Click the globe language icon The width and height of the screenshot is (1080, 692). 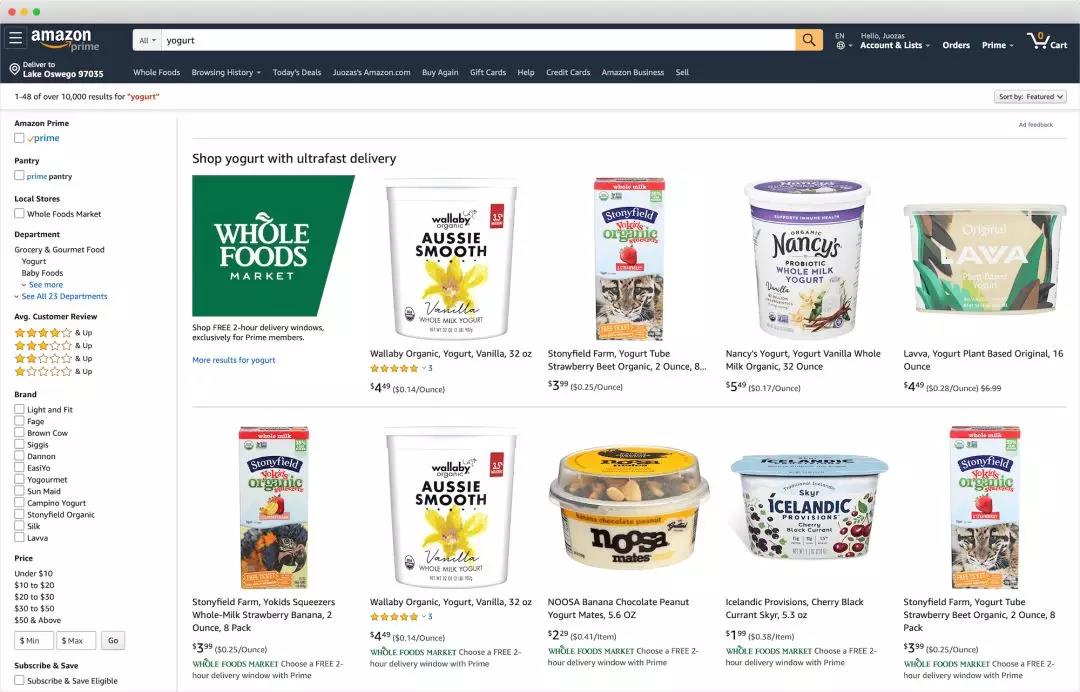click(840, 45)
